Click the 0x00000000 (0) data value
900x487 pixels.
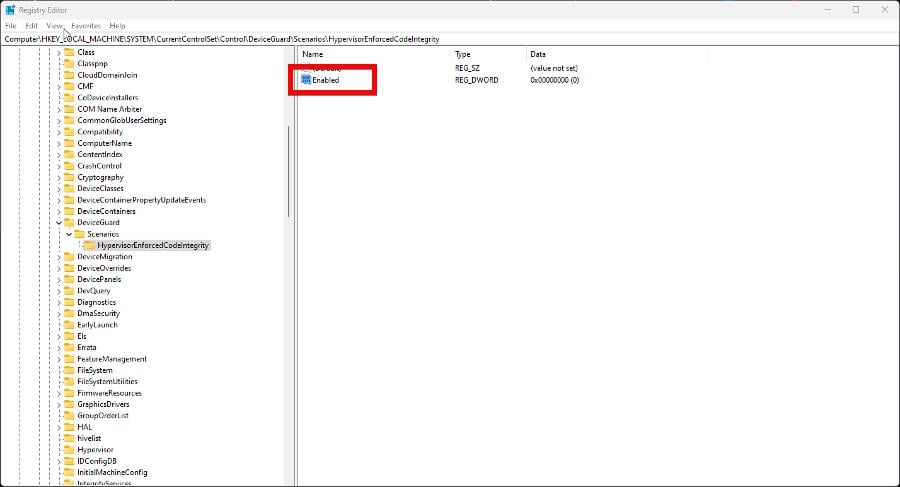pos(554,80)
